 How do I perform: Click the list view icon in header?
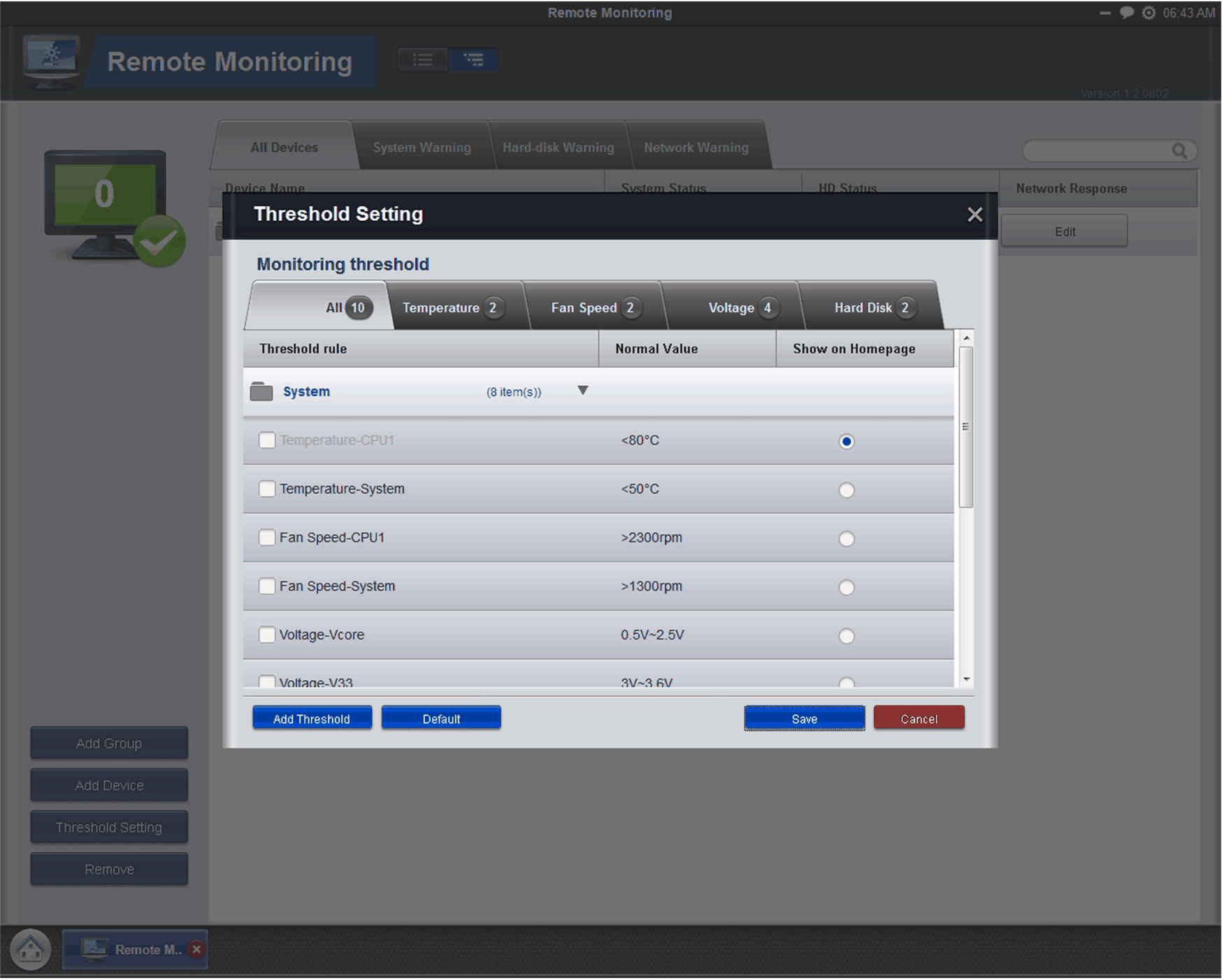(x=422, y=60)
